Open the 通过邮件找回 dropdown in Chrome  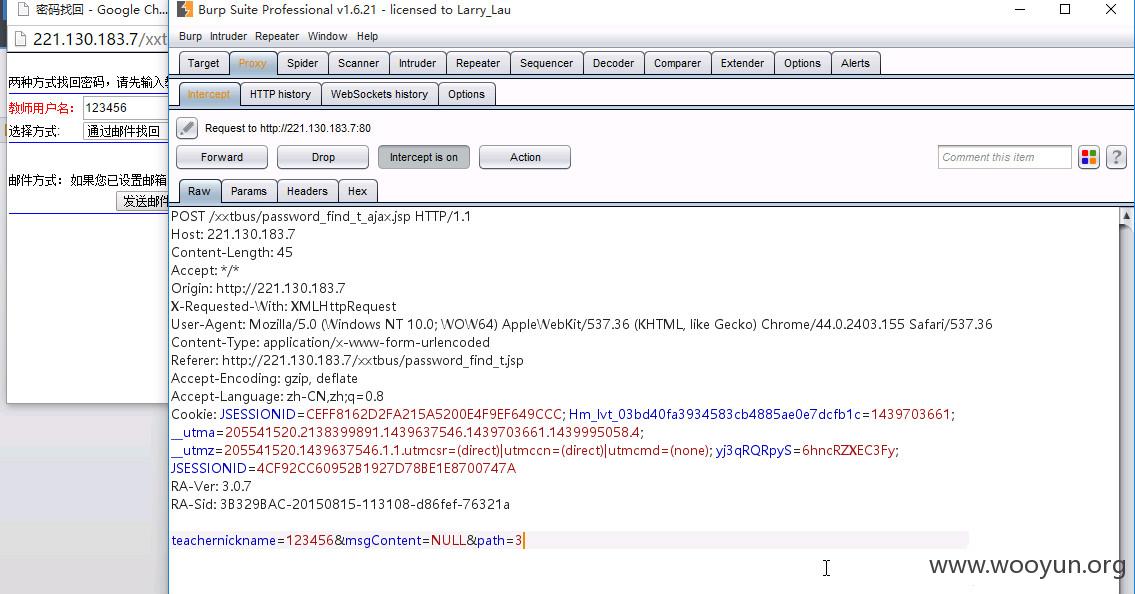click(125, 131)
